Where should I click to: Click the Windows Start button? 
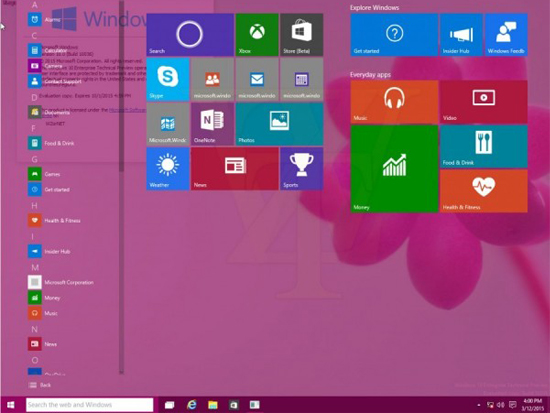point(11,405)
